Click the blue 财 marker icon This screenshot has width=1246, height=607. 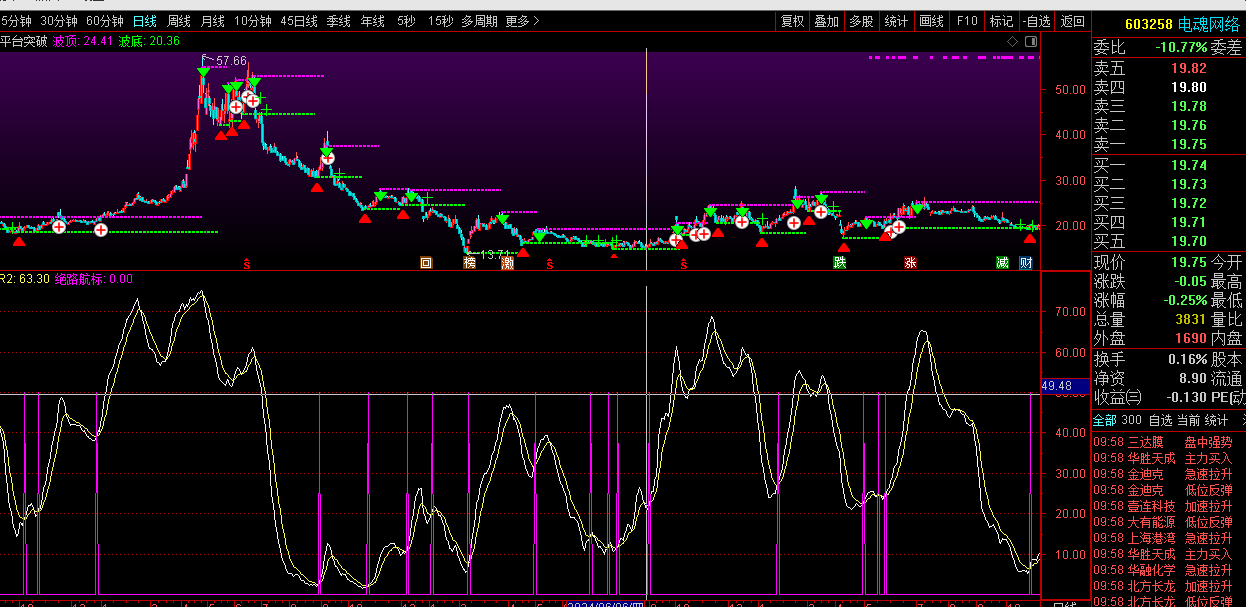(x=1026, y=263)
